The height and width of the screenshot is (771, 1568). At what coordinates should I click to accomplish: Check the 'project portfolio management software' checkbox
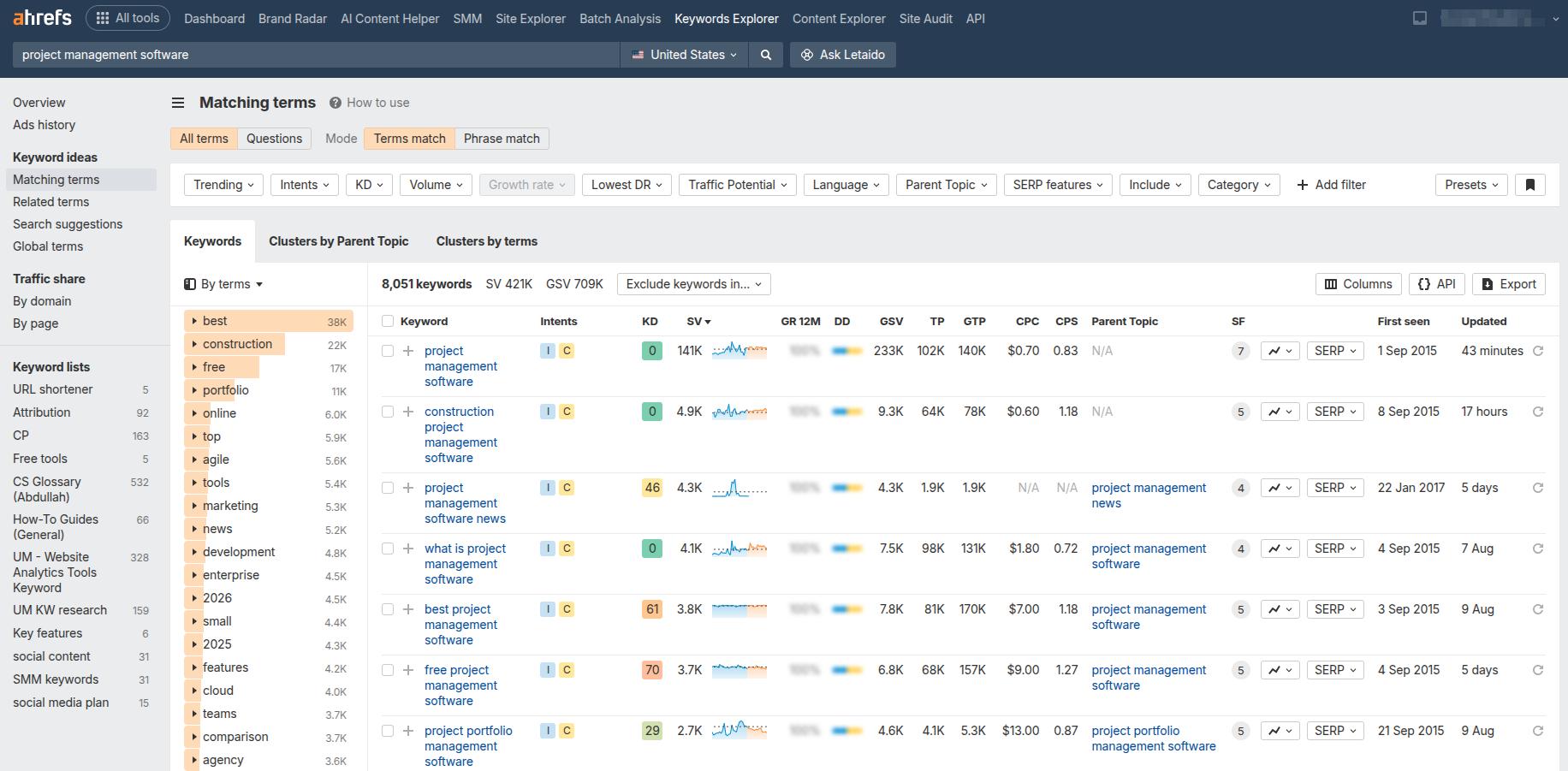tap(388, 731)
